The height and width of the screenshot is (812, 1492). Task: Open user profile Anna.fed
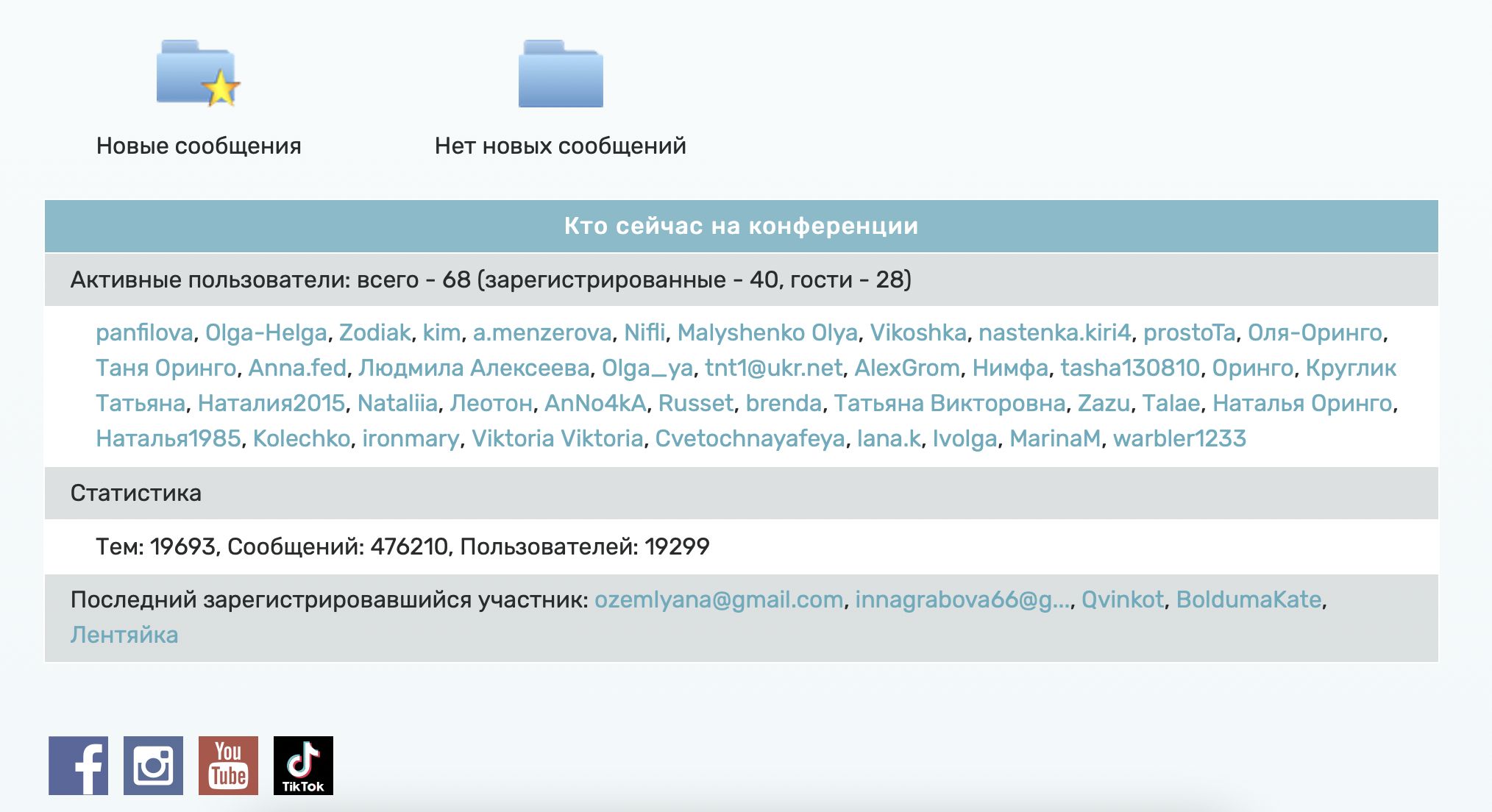[x=297, y=368]
